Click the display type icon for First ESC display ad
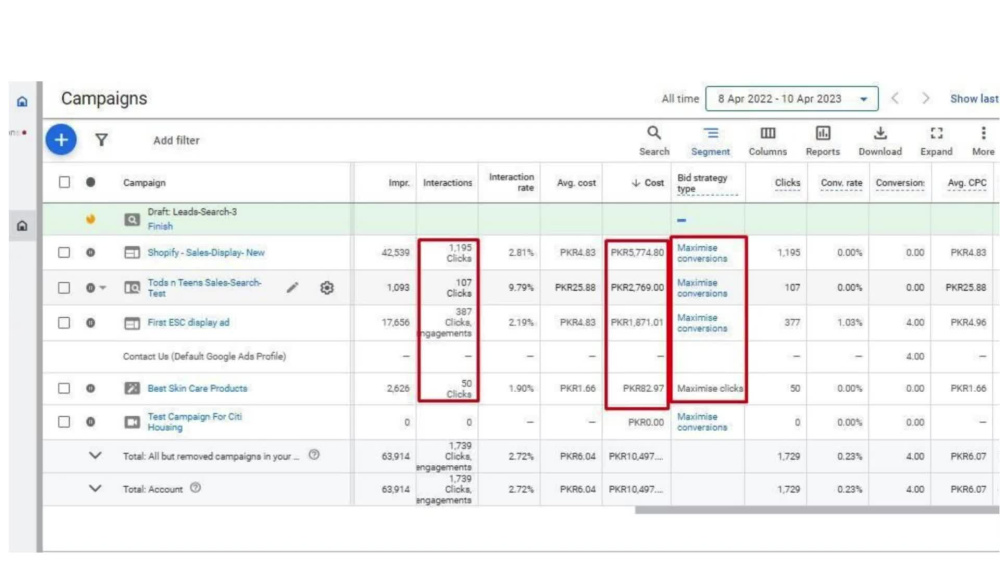This screenshot has height=563, width=1000. [132, 323]
